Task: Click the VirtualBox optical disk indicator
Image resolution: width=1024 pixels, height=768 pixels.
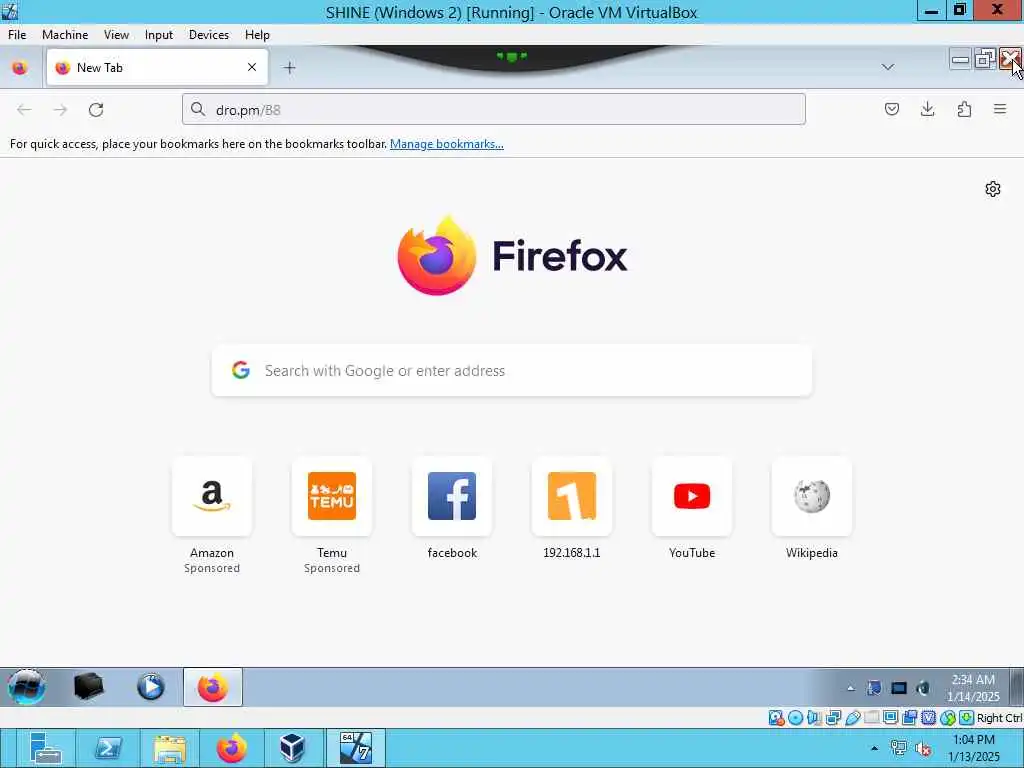Action: (x=795, y=718)
